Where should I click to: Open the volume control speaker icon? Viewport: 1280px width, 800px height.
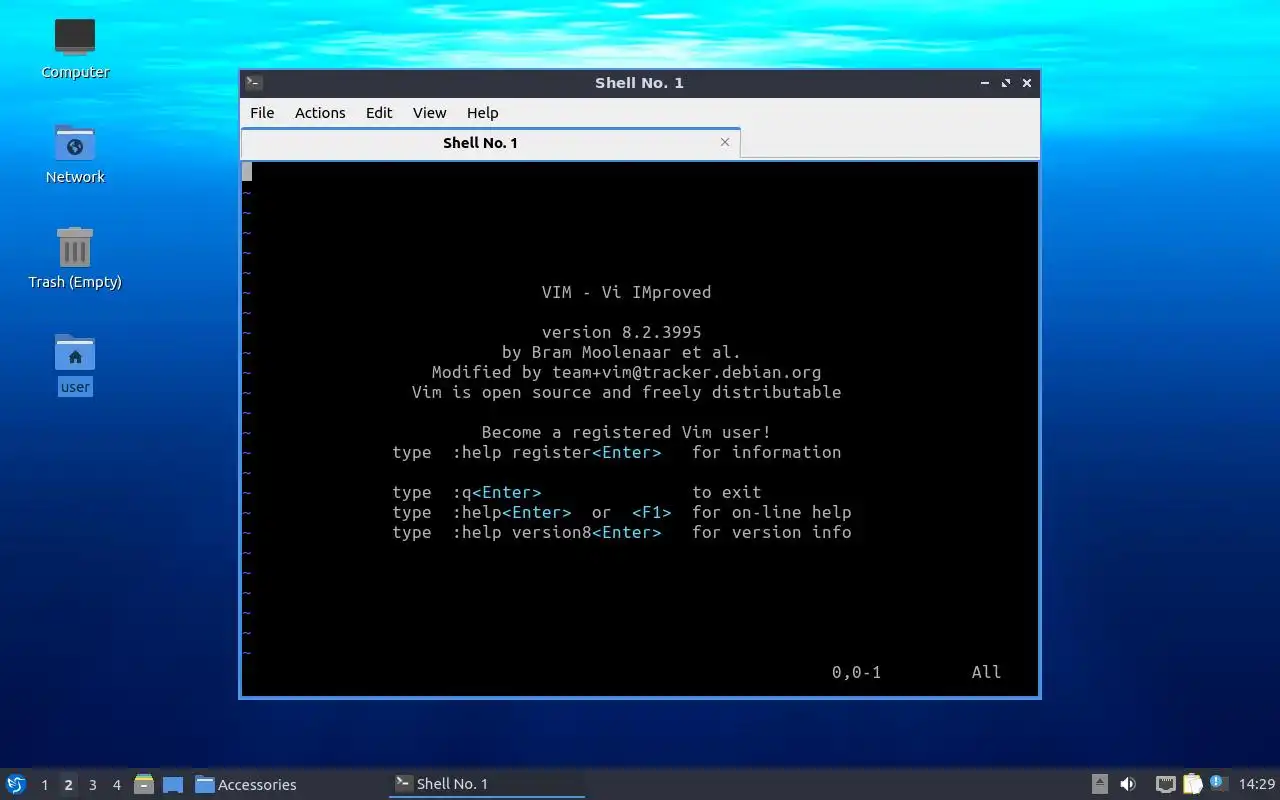1128,784
